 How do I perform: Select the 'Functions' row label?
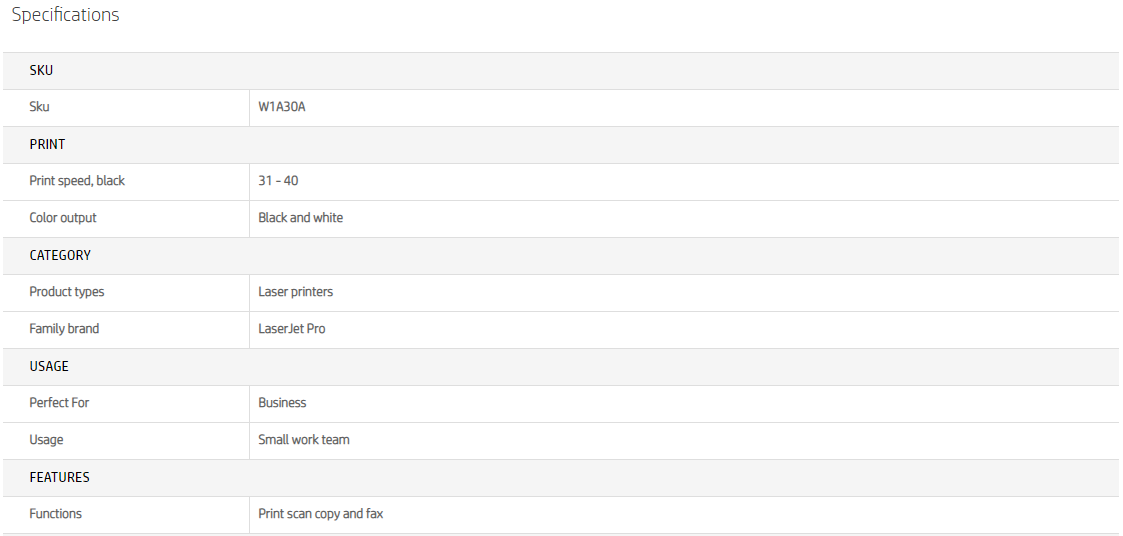(x=56, y=514)
